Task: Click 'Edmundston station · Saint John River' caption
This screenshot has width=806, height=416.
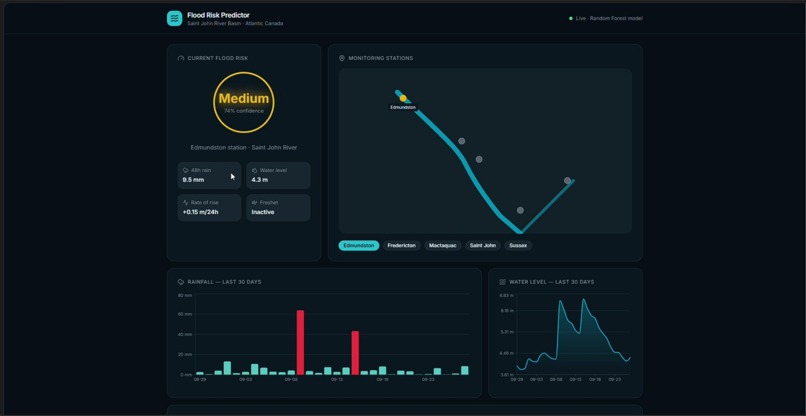Action: [244, 148]
